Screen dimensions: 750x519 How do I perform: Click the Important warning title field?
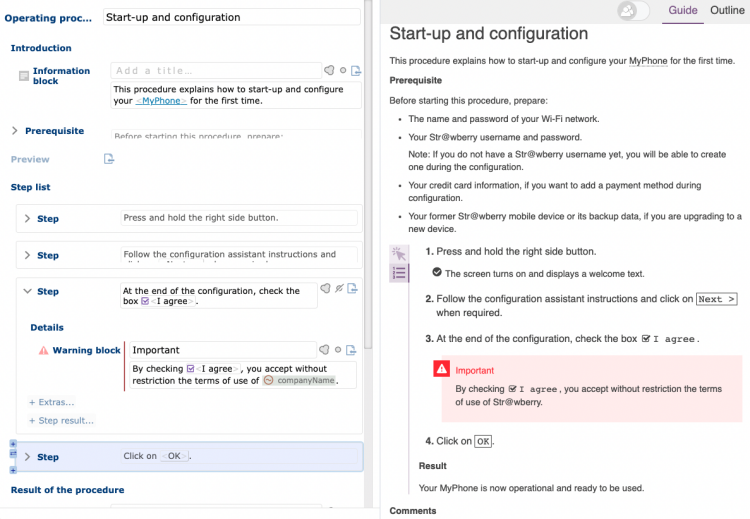point(223,350)
